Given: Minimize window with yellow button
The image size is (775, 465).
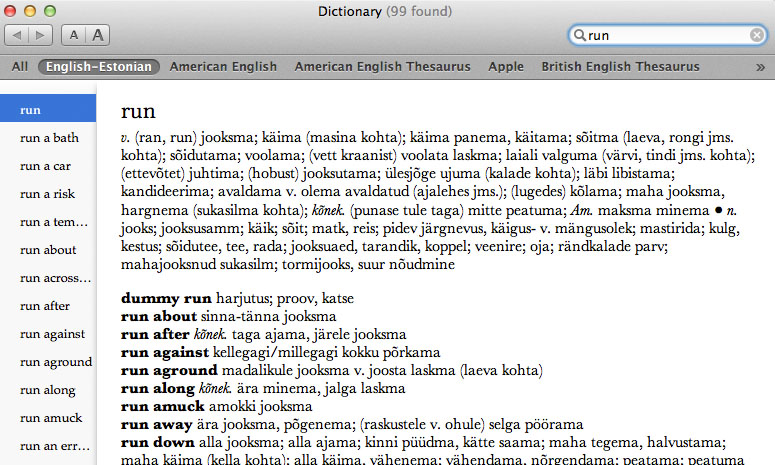Looking at the screenshot, I should 30,11.
